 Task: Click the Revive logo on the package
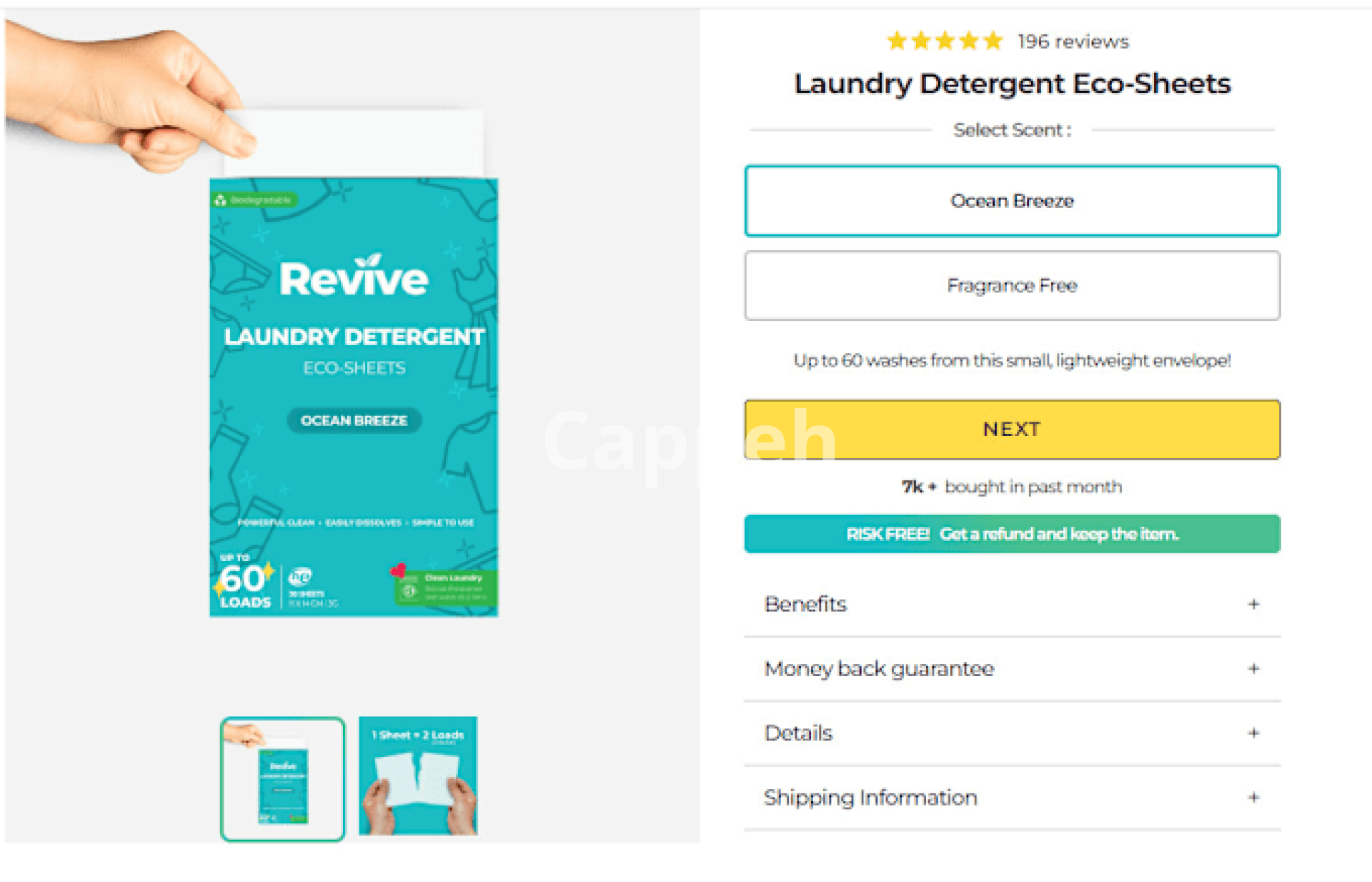point(354,276)
